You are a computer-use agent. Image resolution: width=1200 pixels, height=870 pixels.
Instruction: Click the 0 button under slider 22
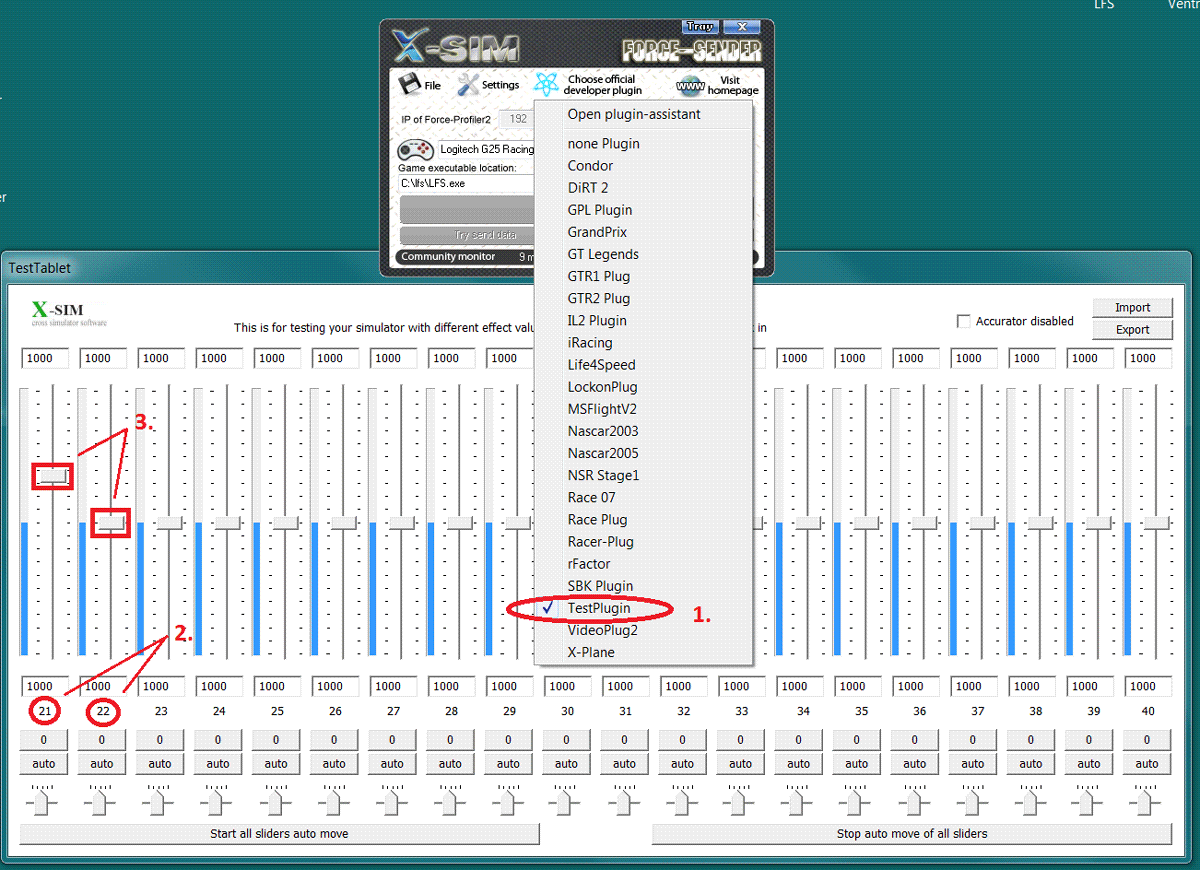click(102, 741)
